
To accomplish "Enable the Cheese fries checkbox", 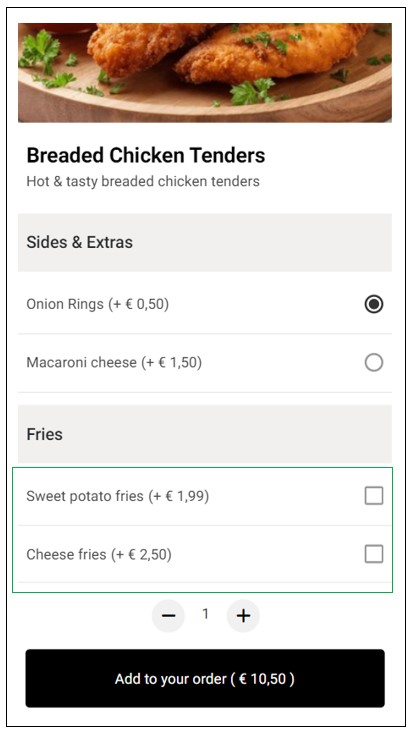I will coord(374,554).
